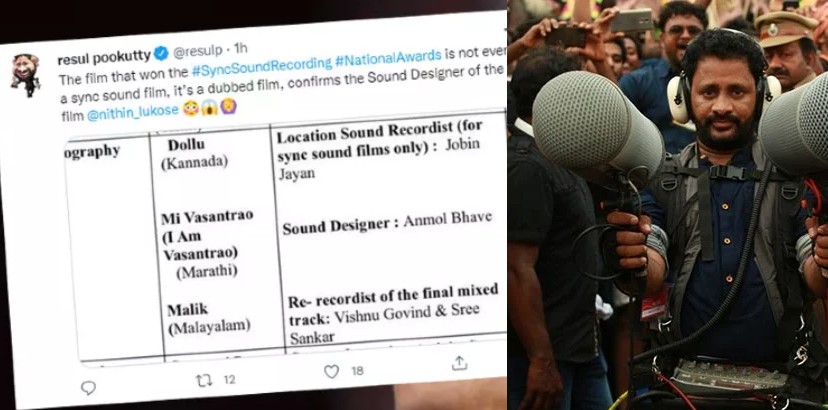Click the Dollu (Kannada) table entry
828x410 pixels.
coord(194,154)
